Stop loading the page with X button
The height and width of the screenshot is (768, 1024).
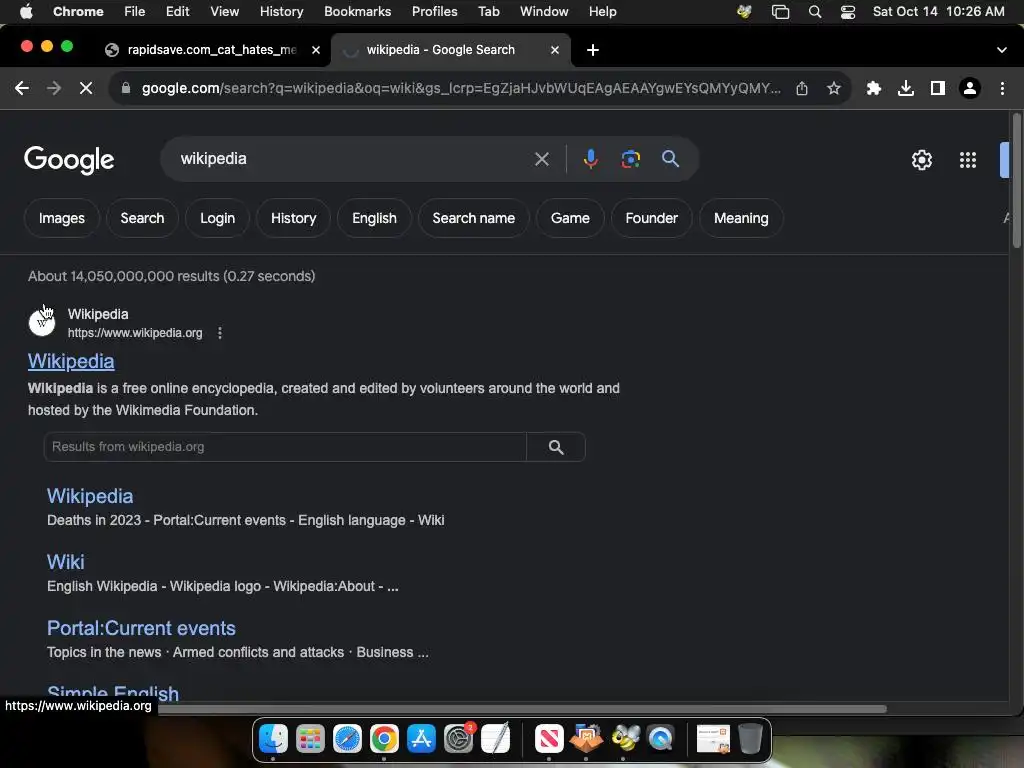(86, 88)
